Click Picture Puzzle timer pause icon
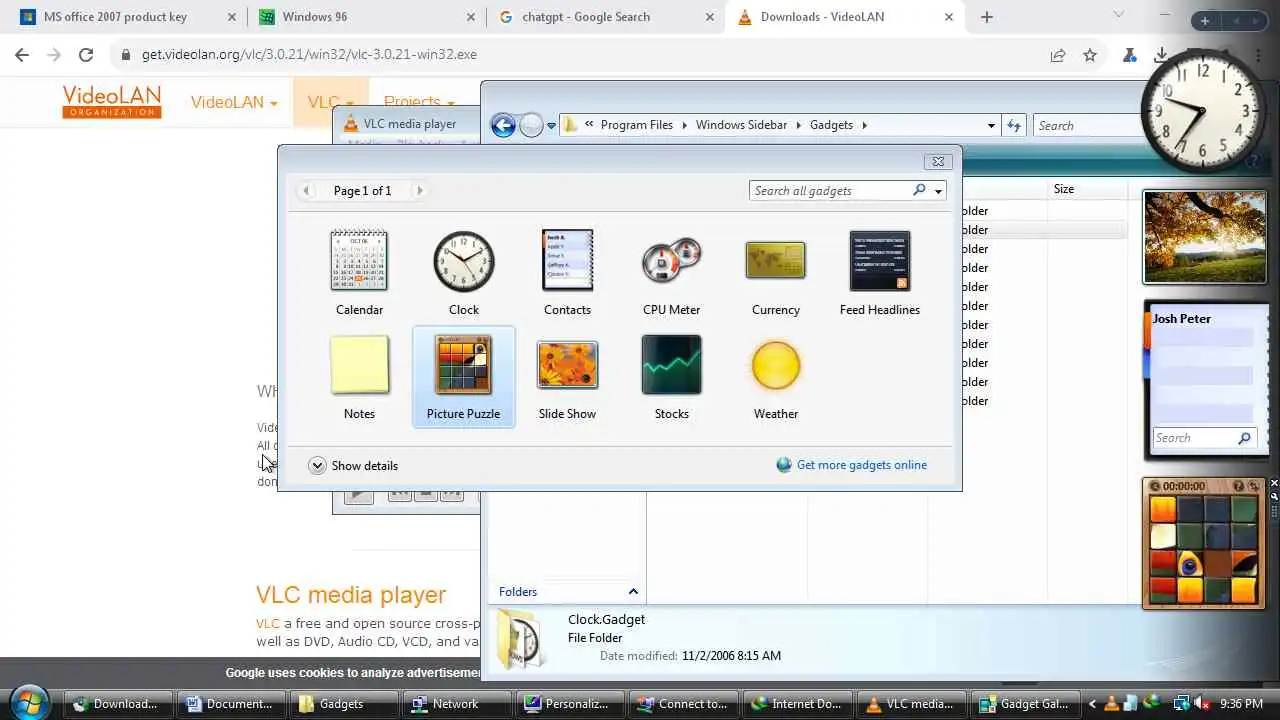Viewport: 1280px width, 720px height. coord(1155,486)
